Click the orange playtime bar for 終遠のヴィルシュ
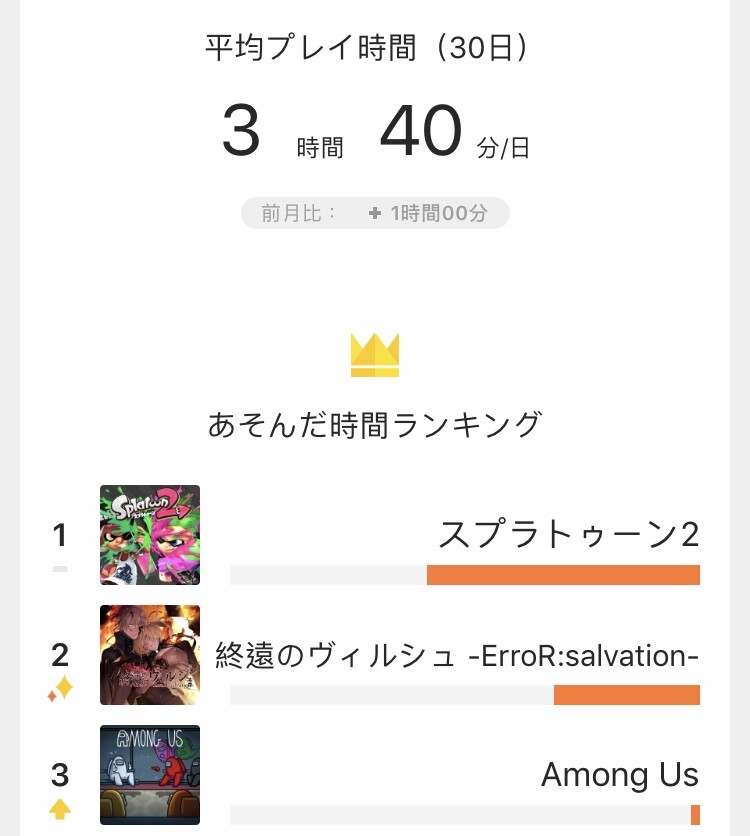 [x=627, y=695]
